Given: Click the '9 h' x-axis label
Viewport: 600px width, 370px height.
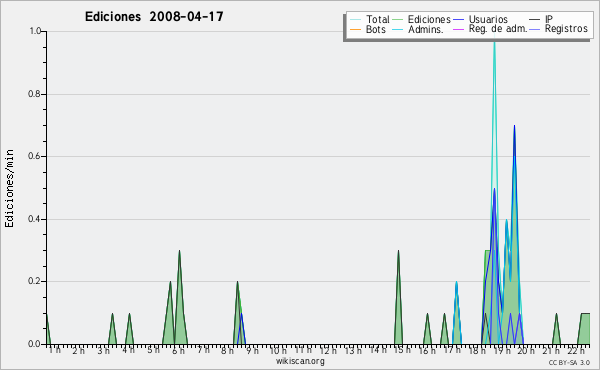Looking at the screenshot, I should pyautogui.click(x=253, y=350).
